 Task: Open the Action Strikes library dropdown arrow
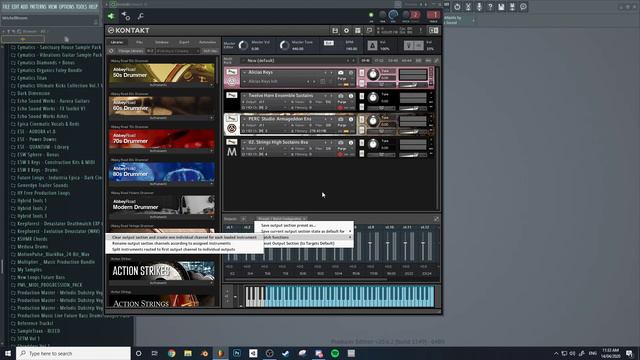(211, 283)
